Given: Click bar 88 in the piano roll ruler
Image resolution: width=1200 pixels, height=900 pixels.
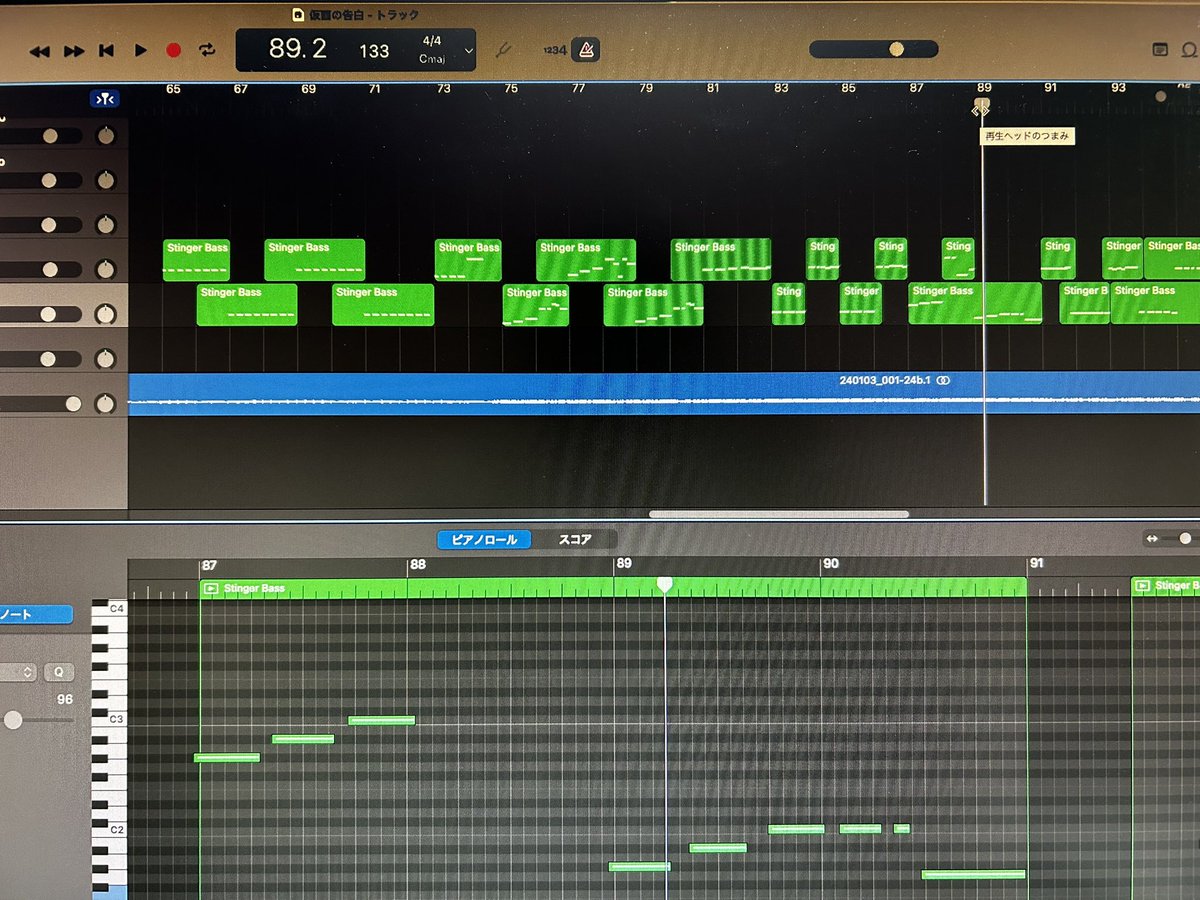Looking at the screenshot, I should (x=418, y=564).
